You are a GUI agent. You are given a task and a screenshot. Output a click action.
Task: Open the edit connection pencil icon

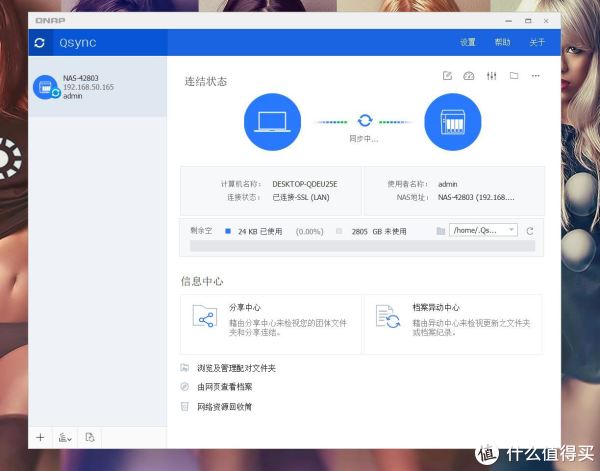point(447,76)
